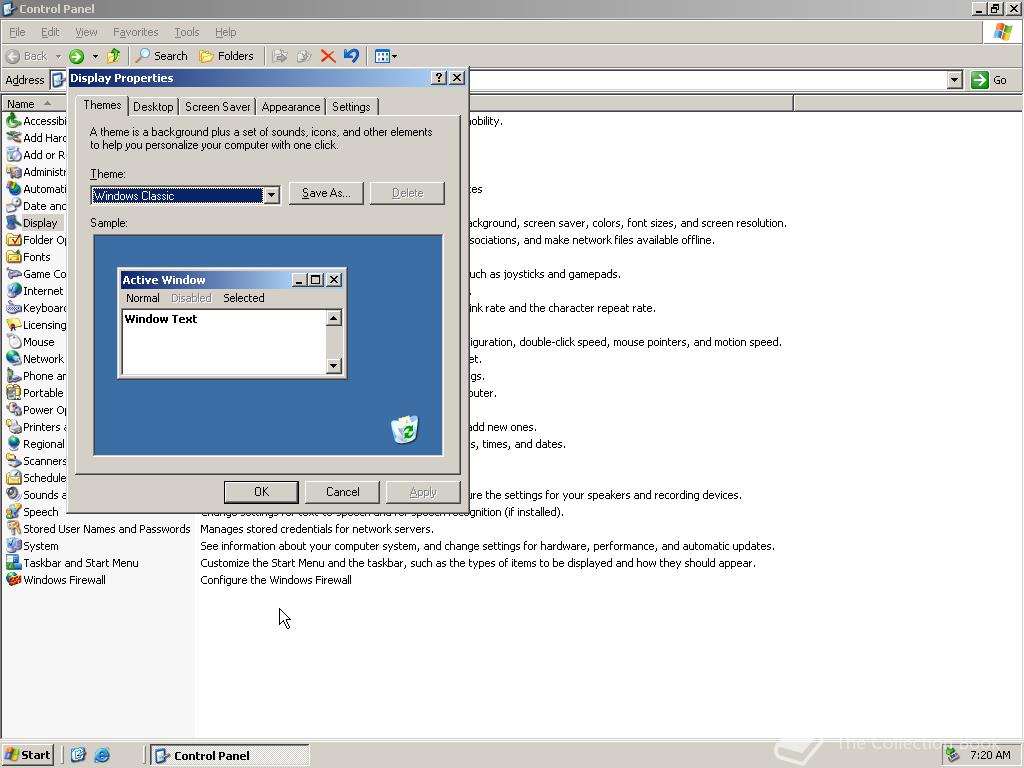Screen dimensions: 1024x768
Task: Open the Tools menu
Action: click(187, 32)
